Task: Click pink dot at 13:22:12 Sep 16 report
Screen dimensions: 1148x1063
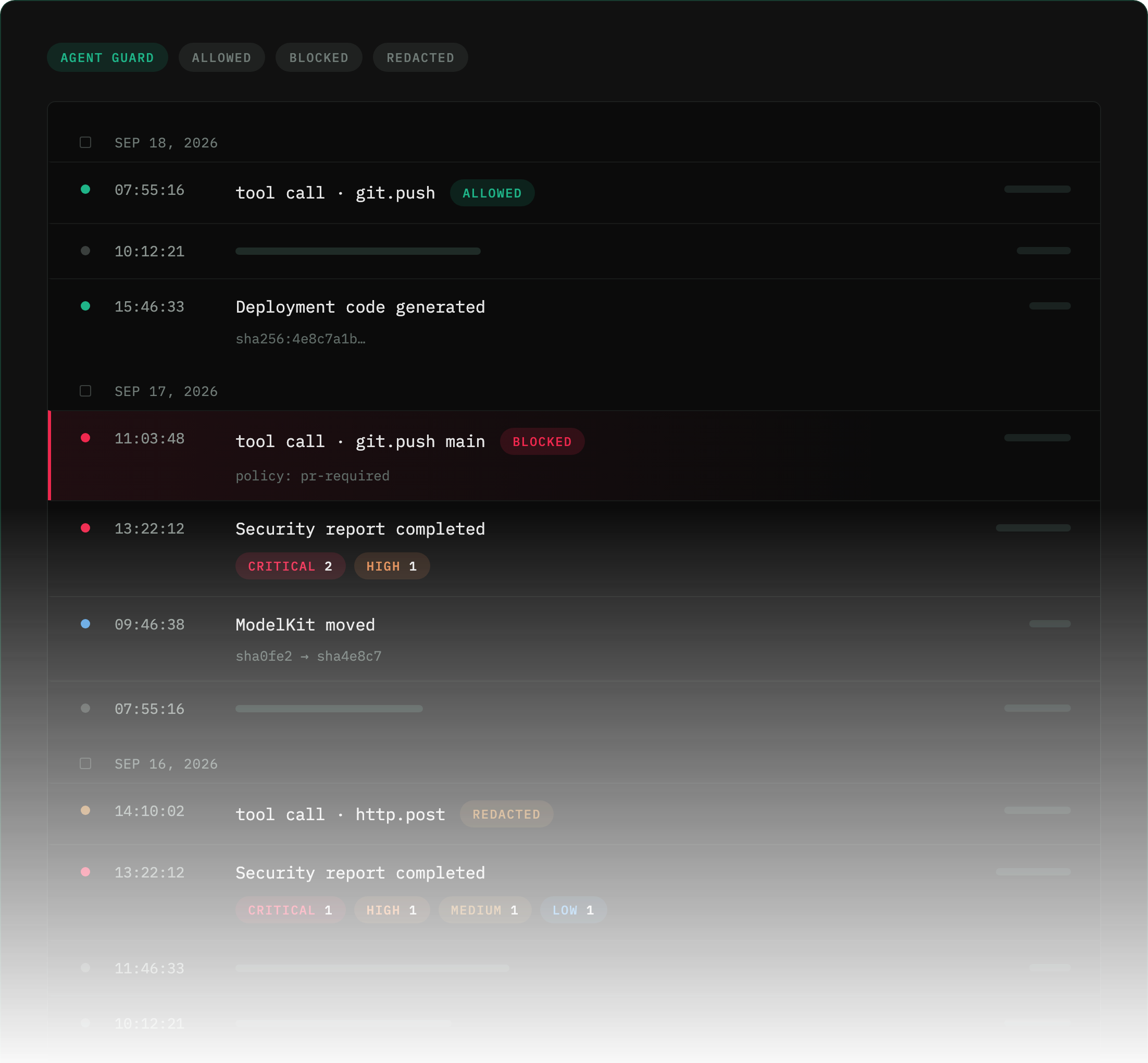Action: [x=85, y=871]
